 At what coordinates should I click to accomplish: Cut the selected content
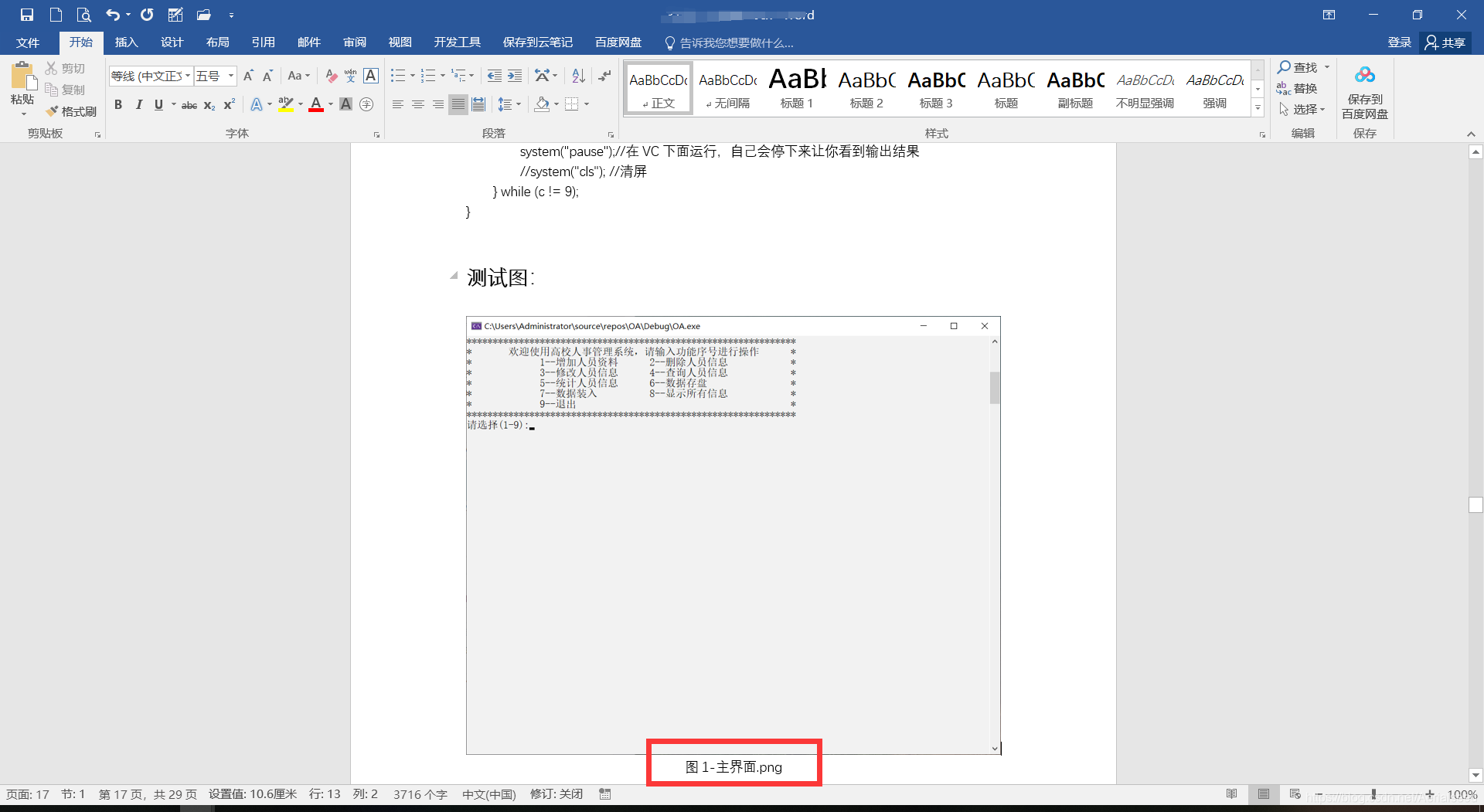tap(65, 69)
